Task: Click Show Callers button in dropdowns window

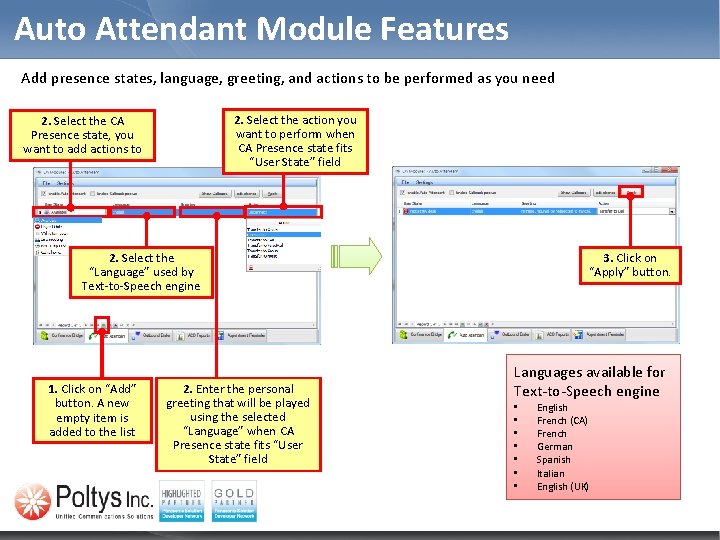Action: [215, 194]
